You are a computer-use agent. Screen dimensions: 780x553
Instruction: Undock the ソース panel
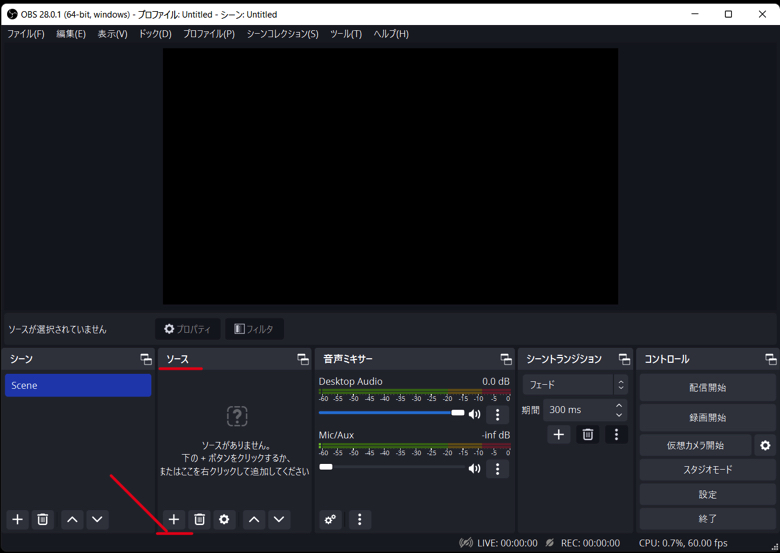click(303, 359)
